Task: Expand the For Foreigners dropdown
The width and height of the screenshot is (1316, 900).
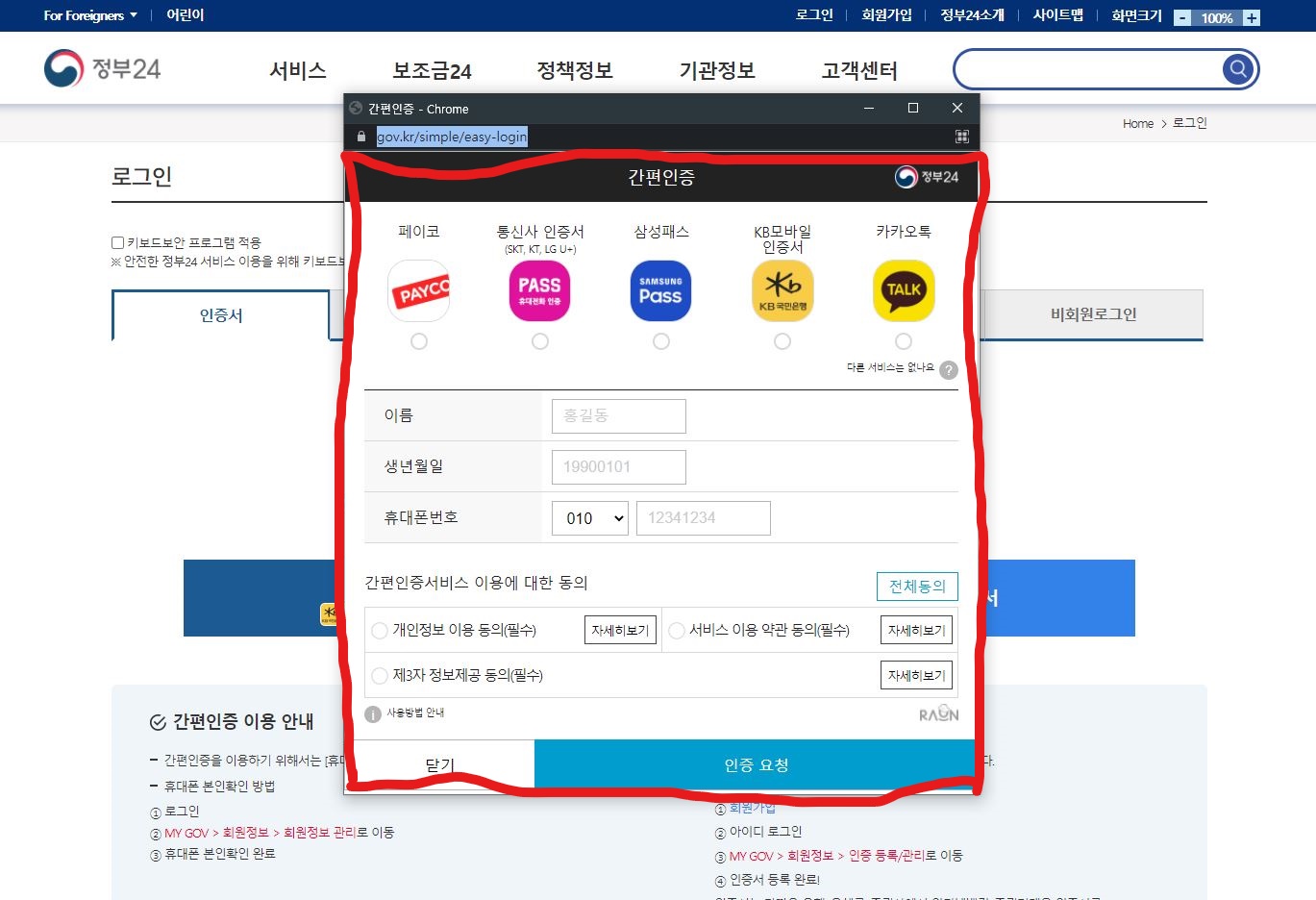Action: 90,15
